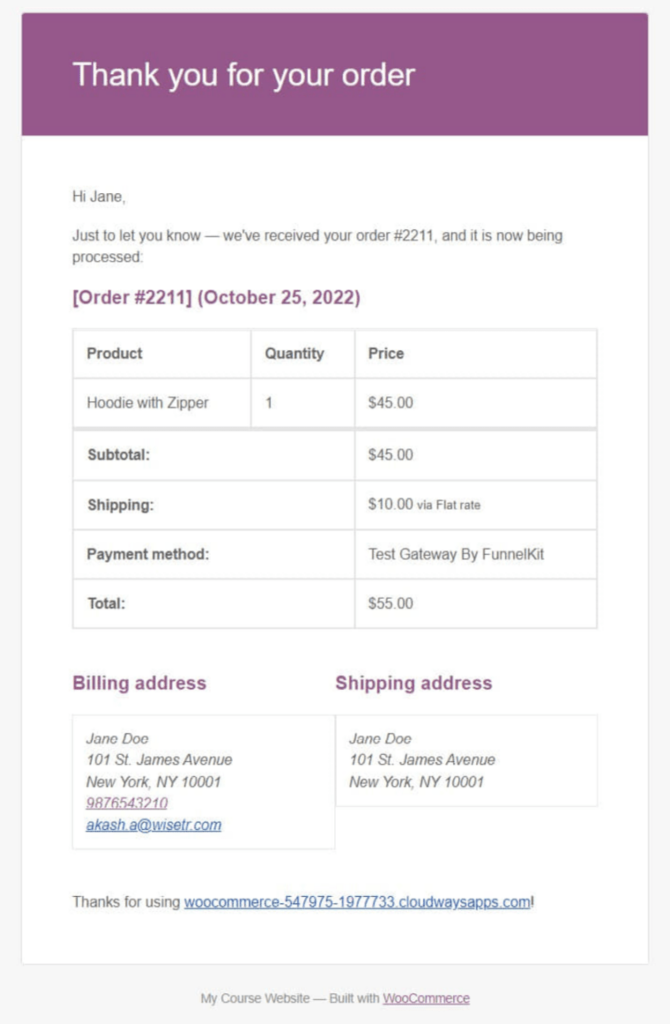
Task: Click the 'My Course Website' footer text
Action: [x=255, y=998]
